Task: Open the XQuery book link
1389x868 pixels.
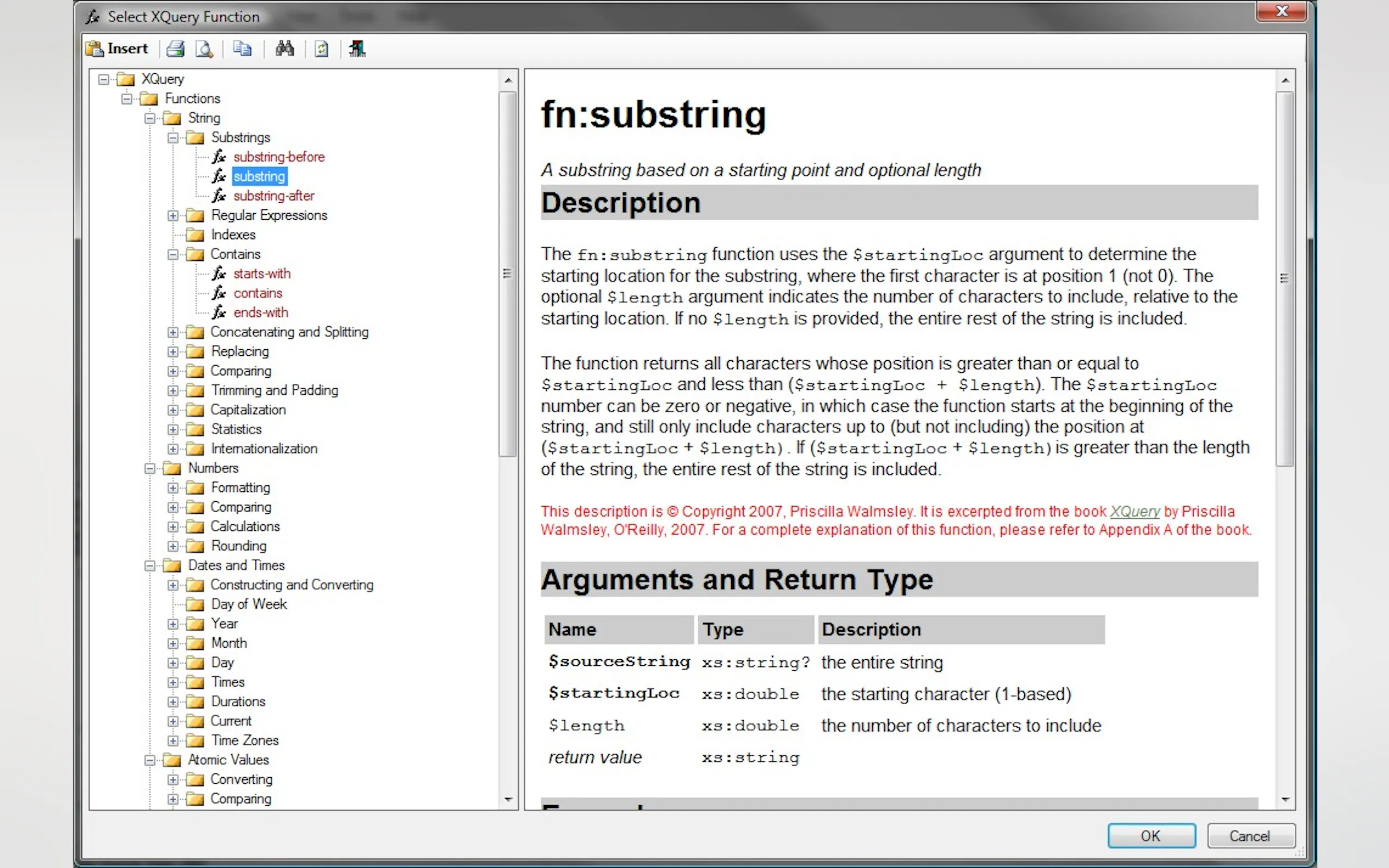Action: tap(1135, 512)
